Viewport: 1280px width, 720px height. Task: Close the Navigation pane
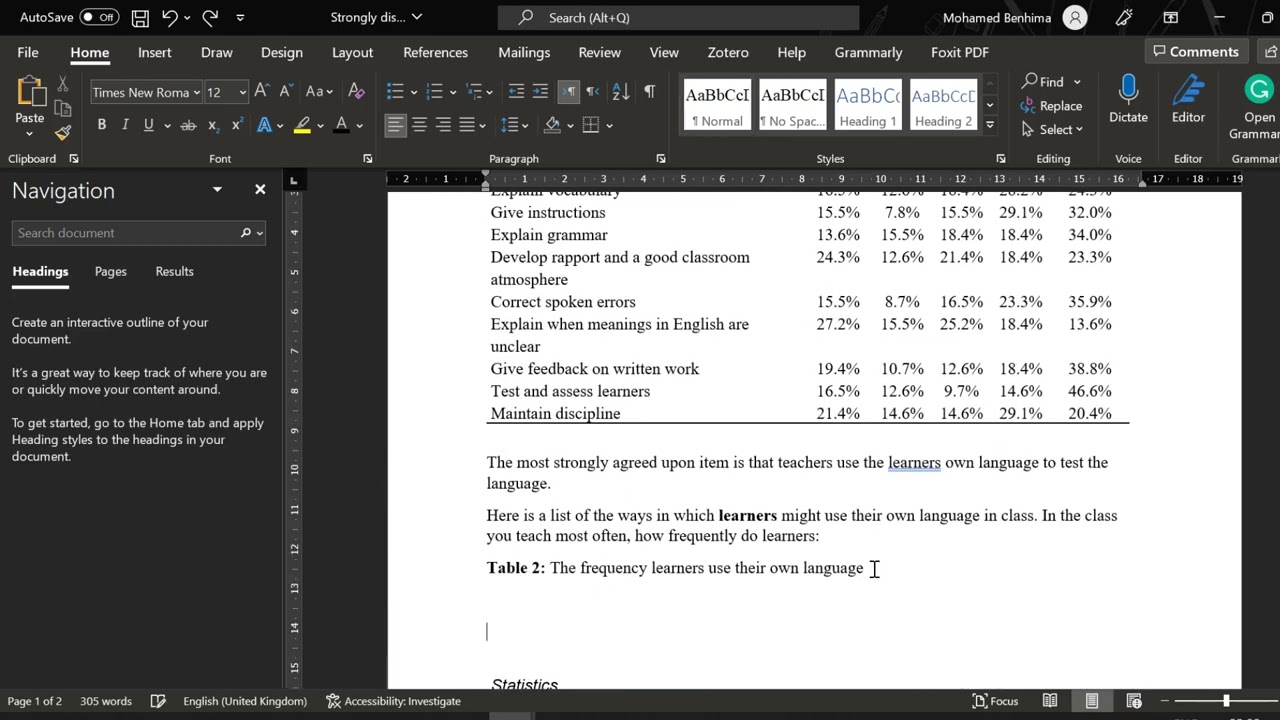click(260, 189)
